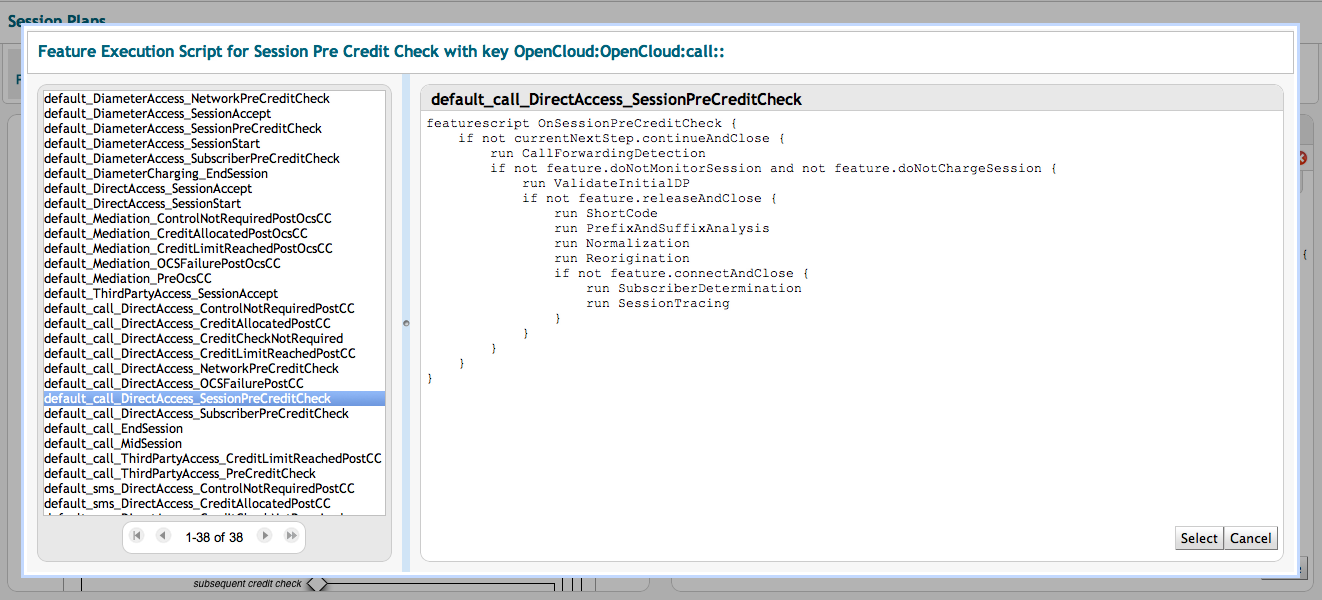This screenshot has width=1322, height=600.
Task: Choose default_sms_DirectAccess_CreditAllocatedPostCC script
Action: [x=187, y=504]
